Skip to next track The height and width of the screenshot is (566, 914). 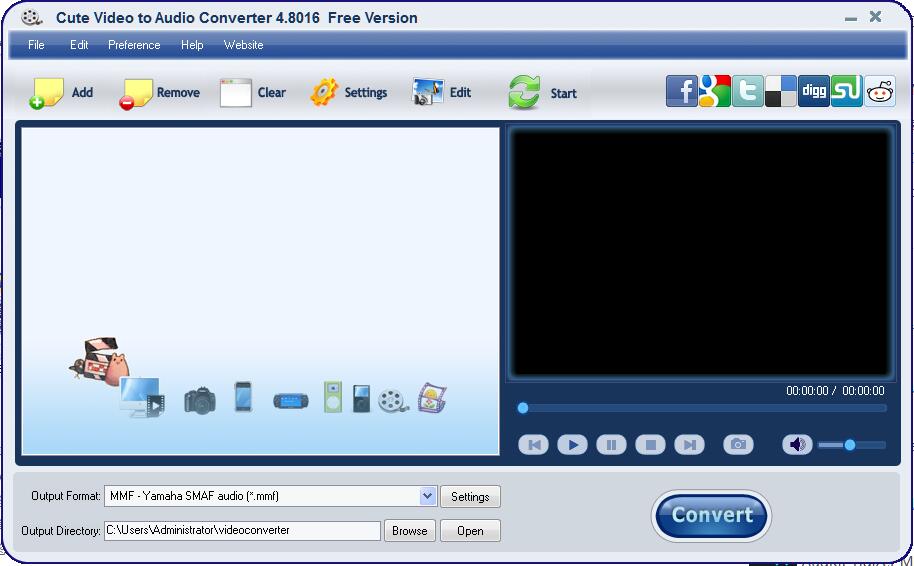click(x=690, y=445)
